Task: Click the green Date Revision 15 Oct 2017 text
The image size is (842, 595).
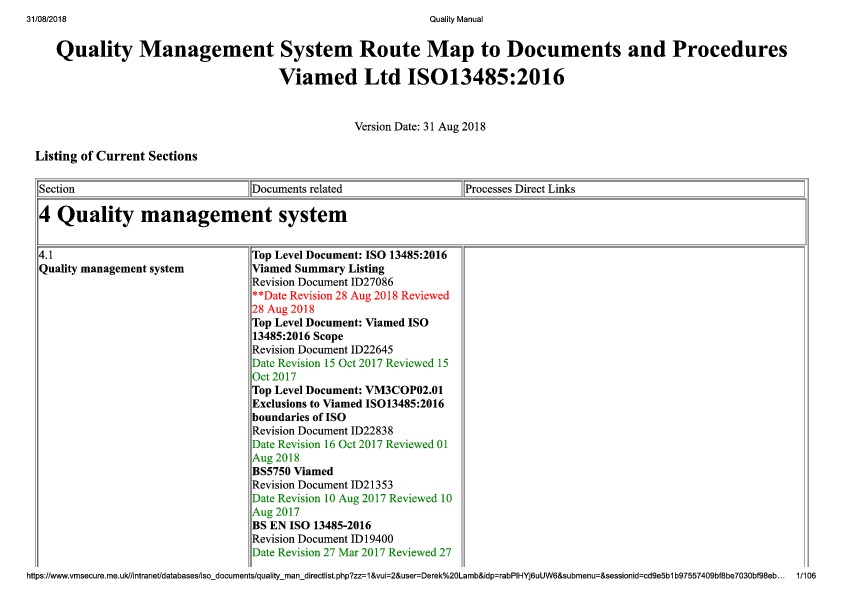Action: click(x=350, y=370)
